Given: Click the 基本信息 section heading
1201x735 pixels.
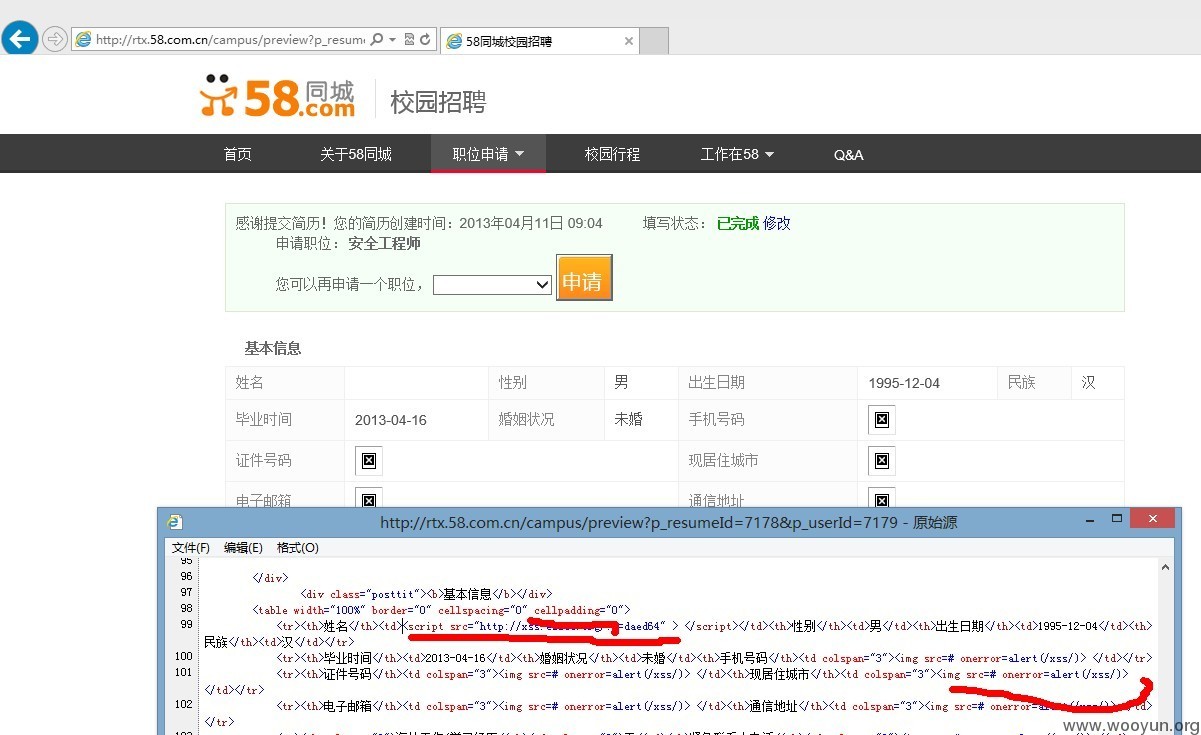Looking at the screenshot, I should (x=273, y=348).
